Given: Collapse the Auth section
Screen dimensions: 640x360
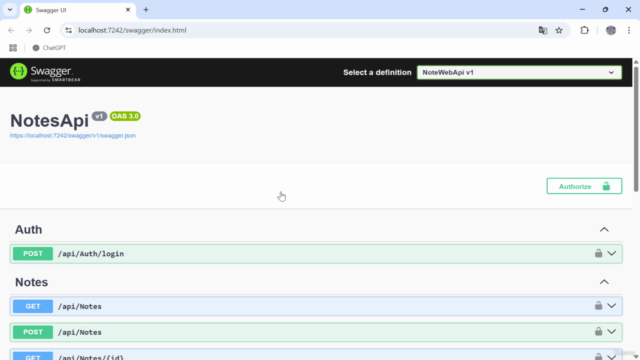Looking at the screenshot, I should point(604,230).
